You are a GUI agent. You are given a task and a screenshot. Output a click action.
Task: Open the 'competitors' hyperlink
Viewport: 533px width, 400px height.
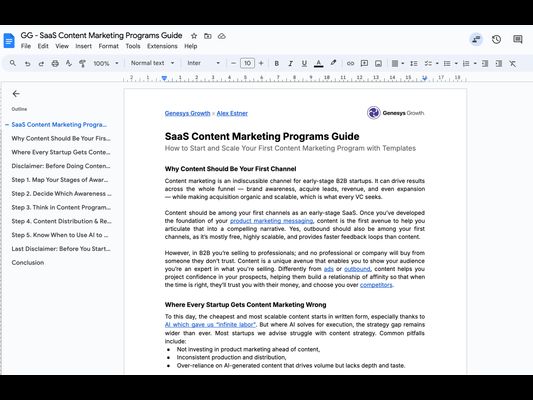click(376, 285)
